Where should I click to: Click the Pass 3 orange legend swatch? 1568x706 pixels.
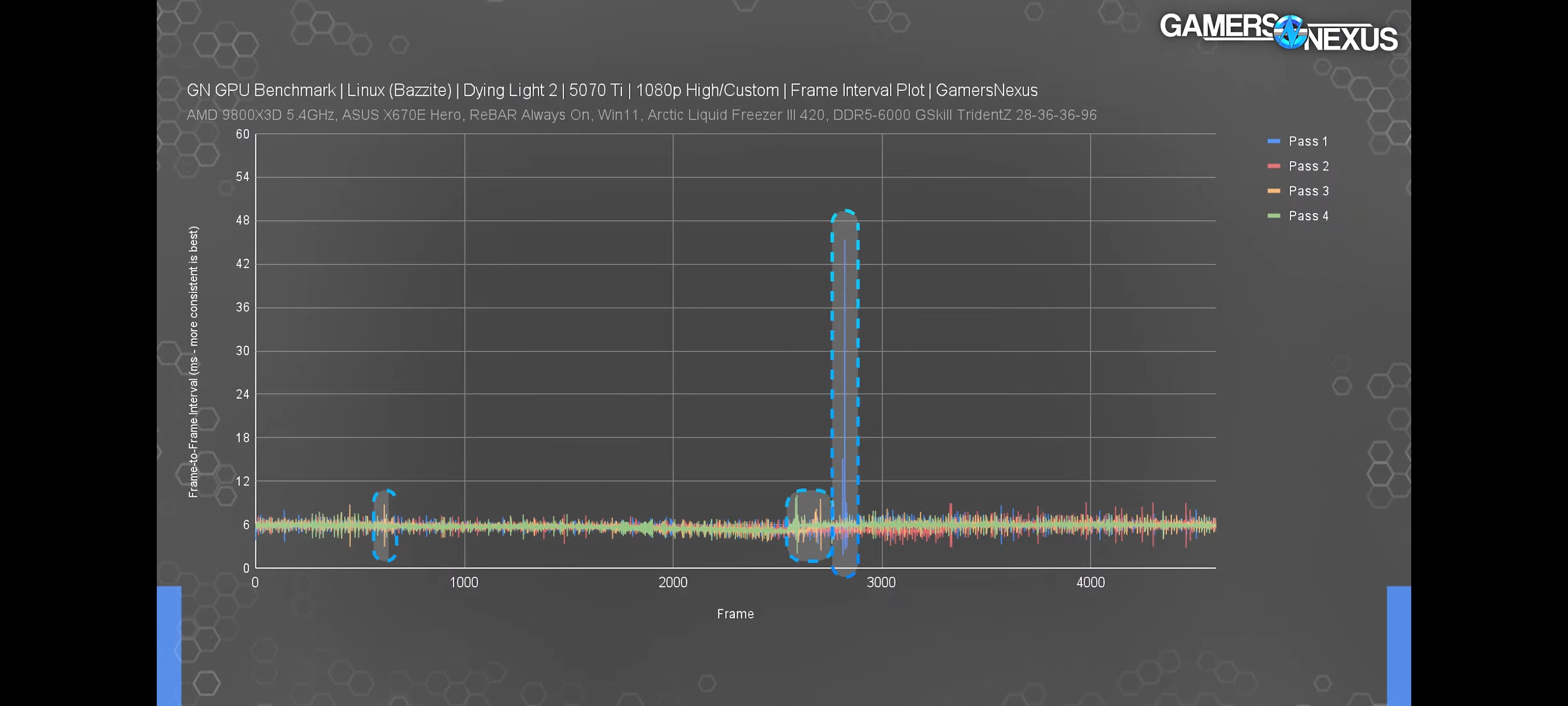click(1273, 191)
